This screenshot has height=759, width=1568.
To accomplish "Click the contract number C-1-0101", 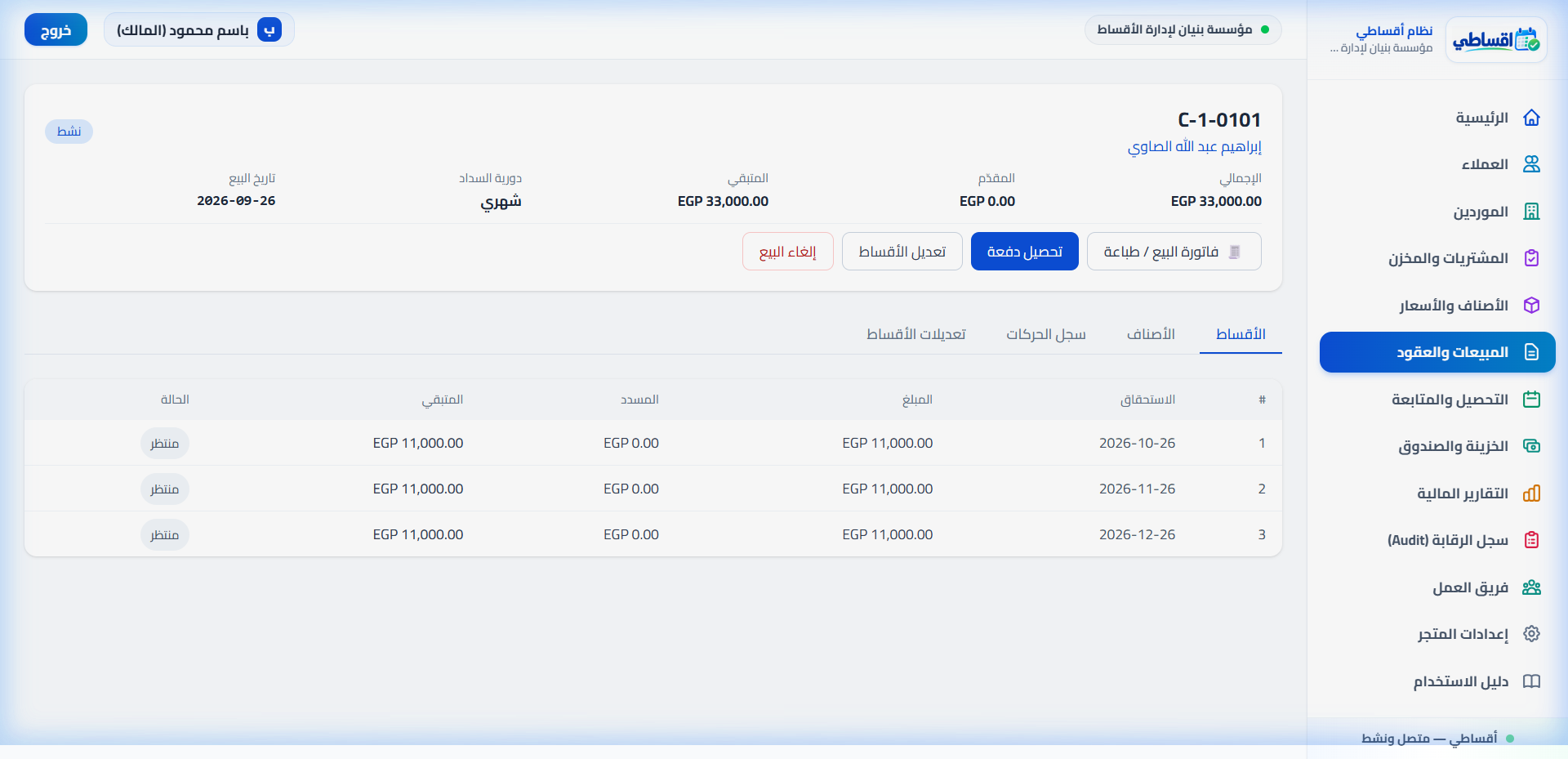I will pyautogui.click(x=1219, y=120).
